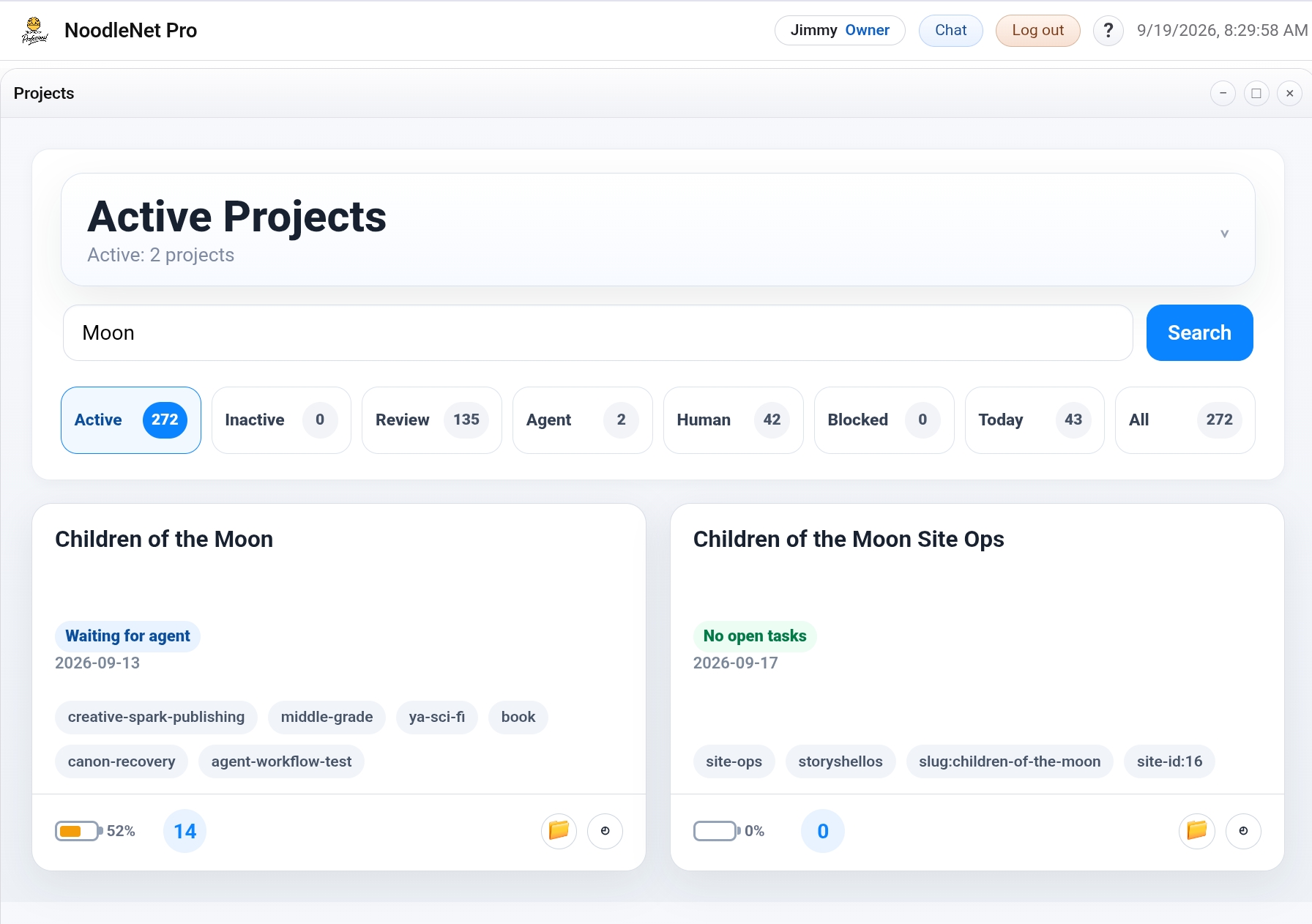The height and width of the screenshot is (924, 1312).
Task: Show Today's projects
Action: [1035, 420]
